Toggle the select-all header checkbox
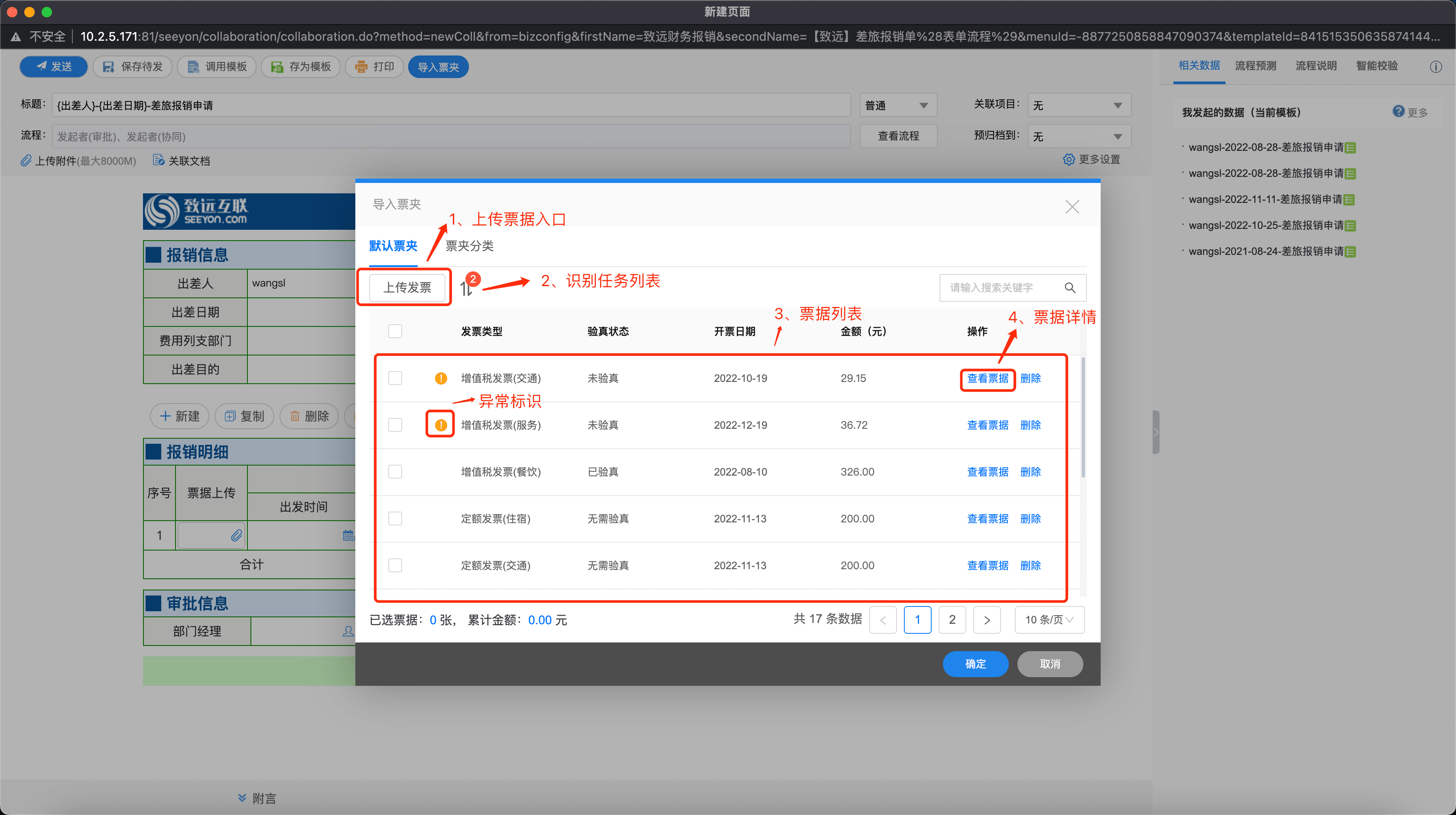The height and width of the screenshot is (815, 1456). point(395,331)
